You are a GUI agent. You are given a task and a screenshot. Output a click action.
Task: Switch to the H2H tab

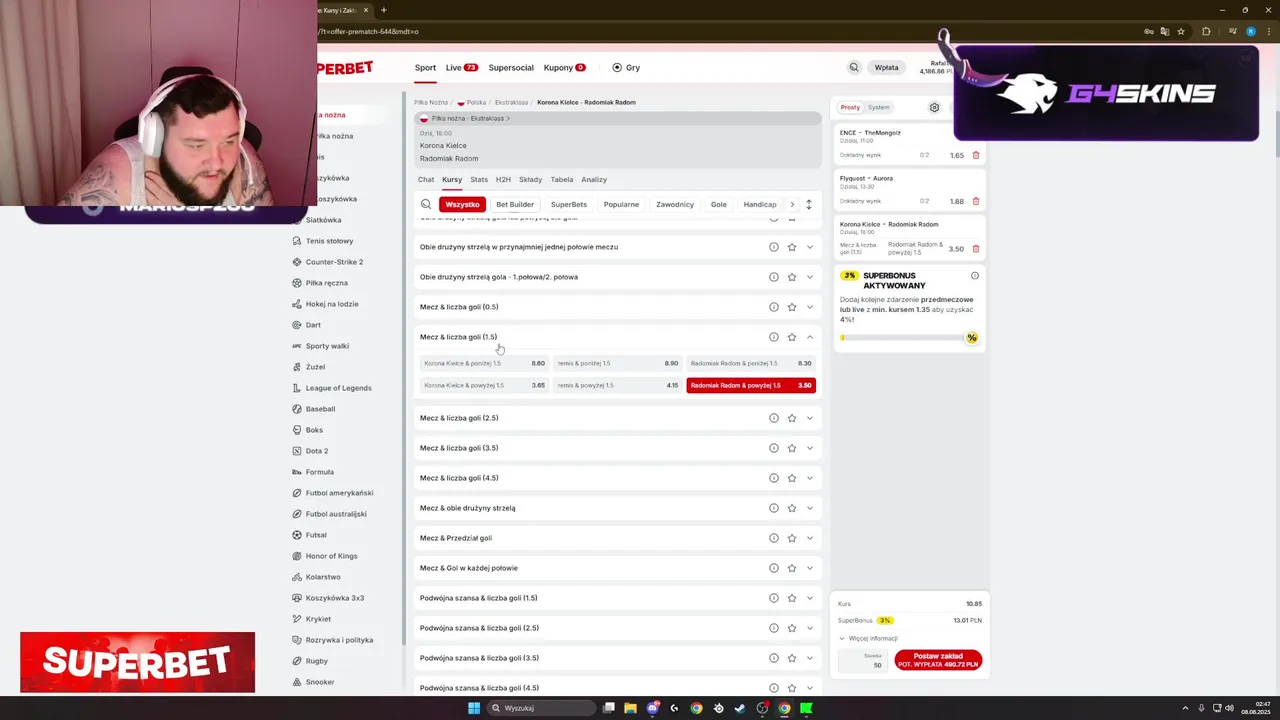point(503,179)
